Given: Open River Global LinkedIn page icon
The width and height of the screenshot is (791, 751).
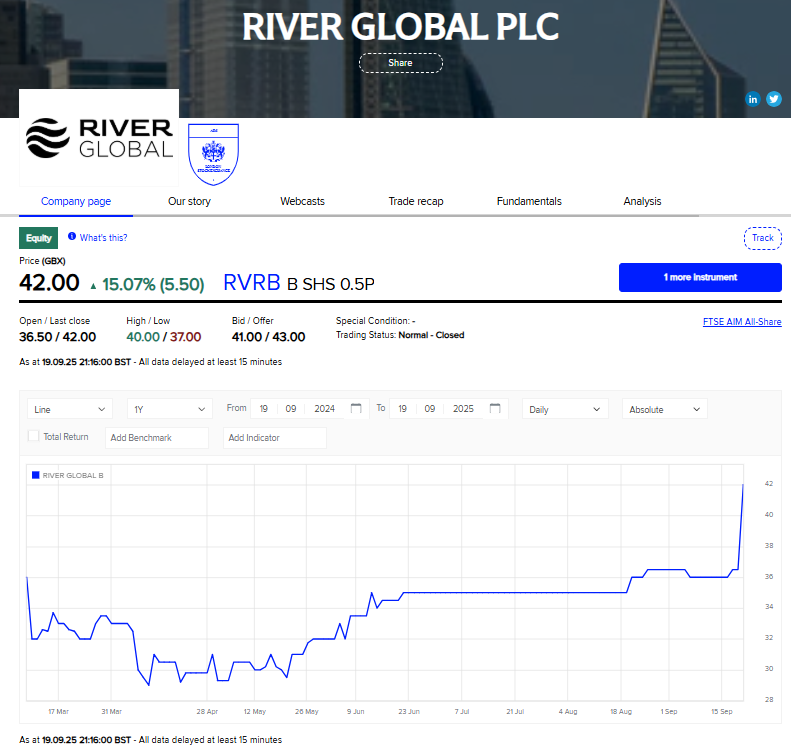Looking at the screenshot, I should 753,99.
